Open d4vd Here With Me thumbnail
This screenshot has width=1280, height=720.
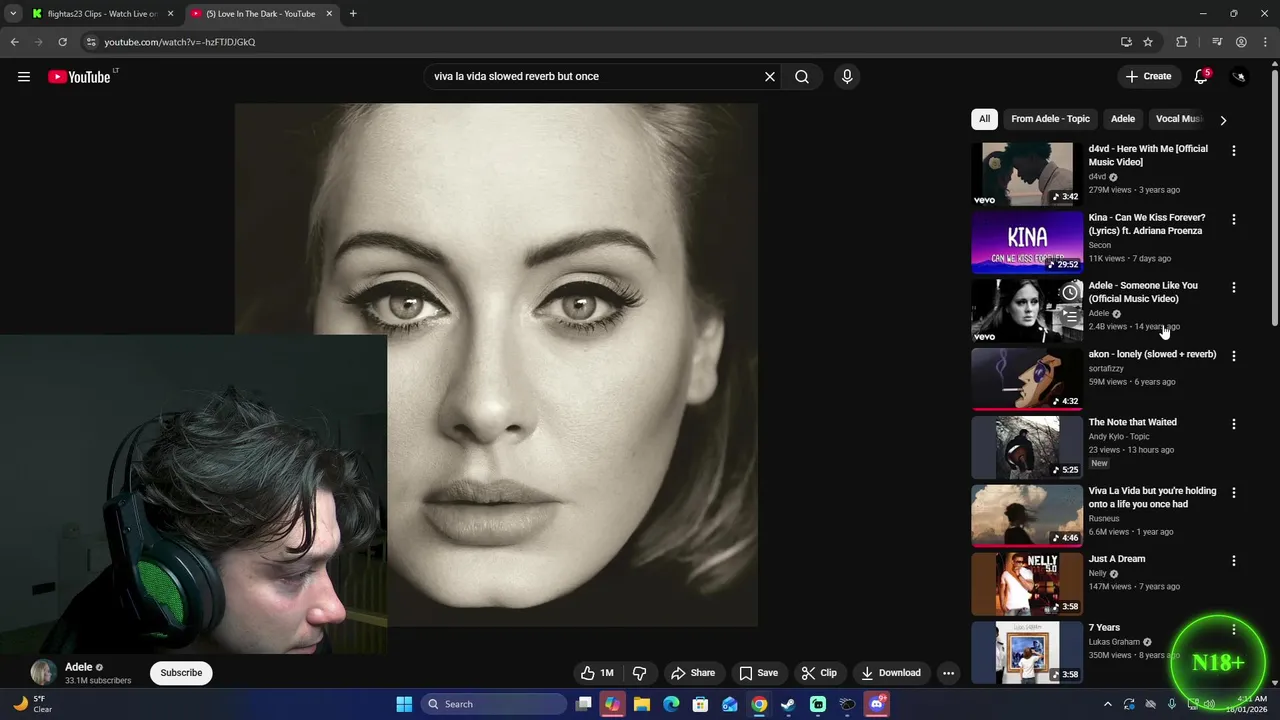[1027, 174]
